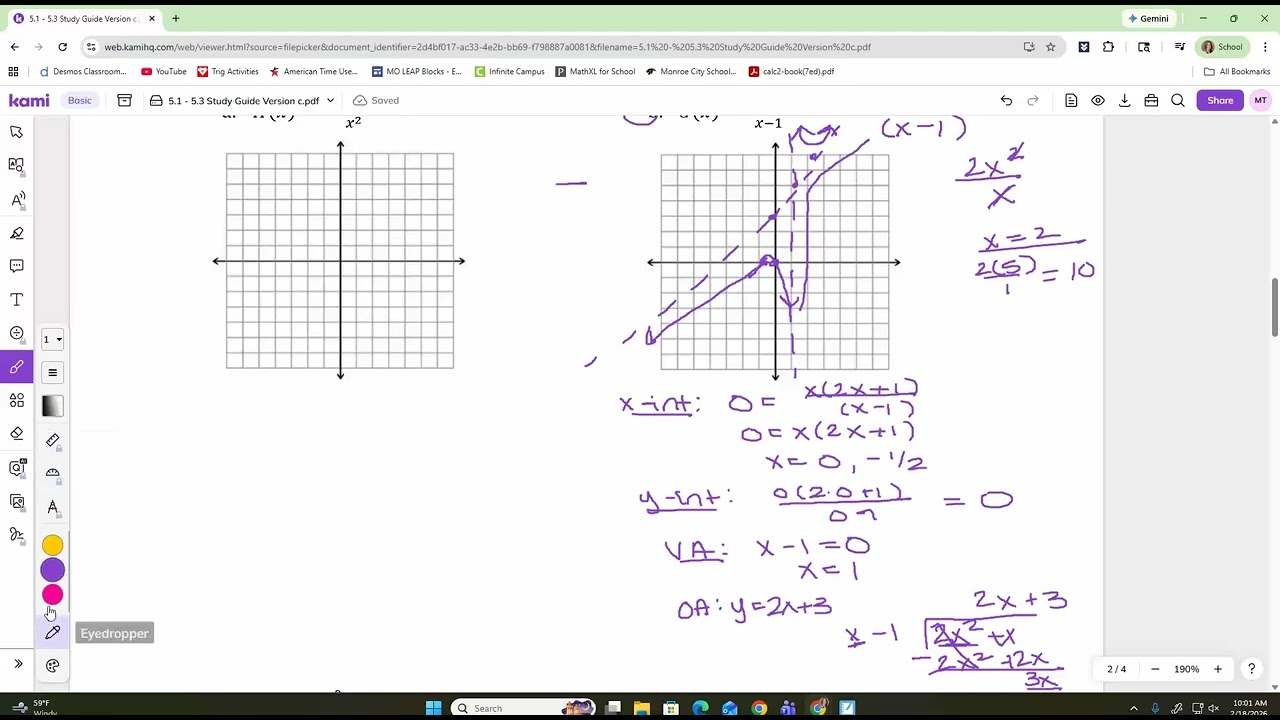Activate the Highlighter markup tool

point(17,233)
